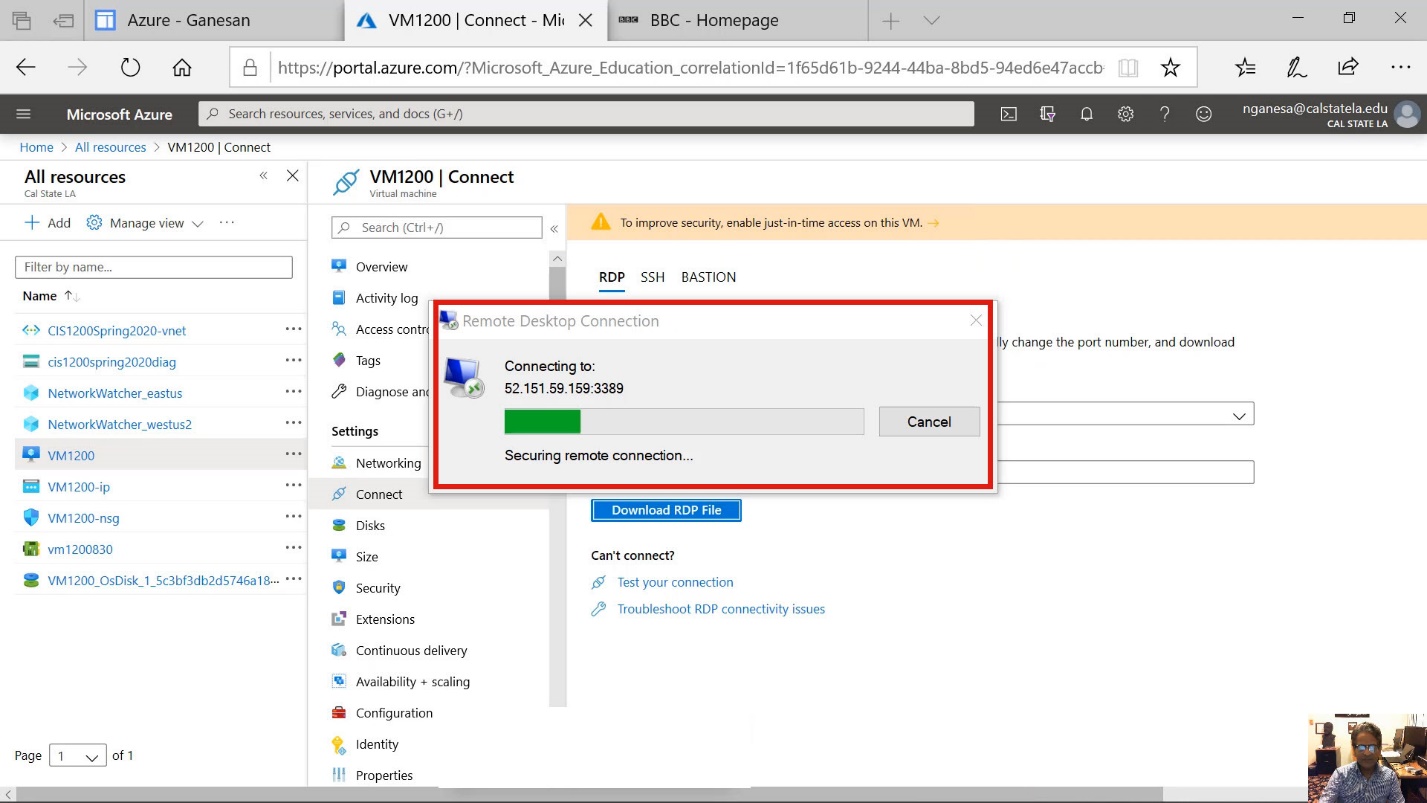Viewport: 1427px width, 803px height.
Task: Click the Filter by name field
Action: pos(154,267)
